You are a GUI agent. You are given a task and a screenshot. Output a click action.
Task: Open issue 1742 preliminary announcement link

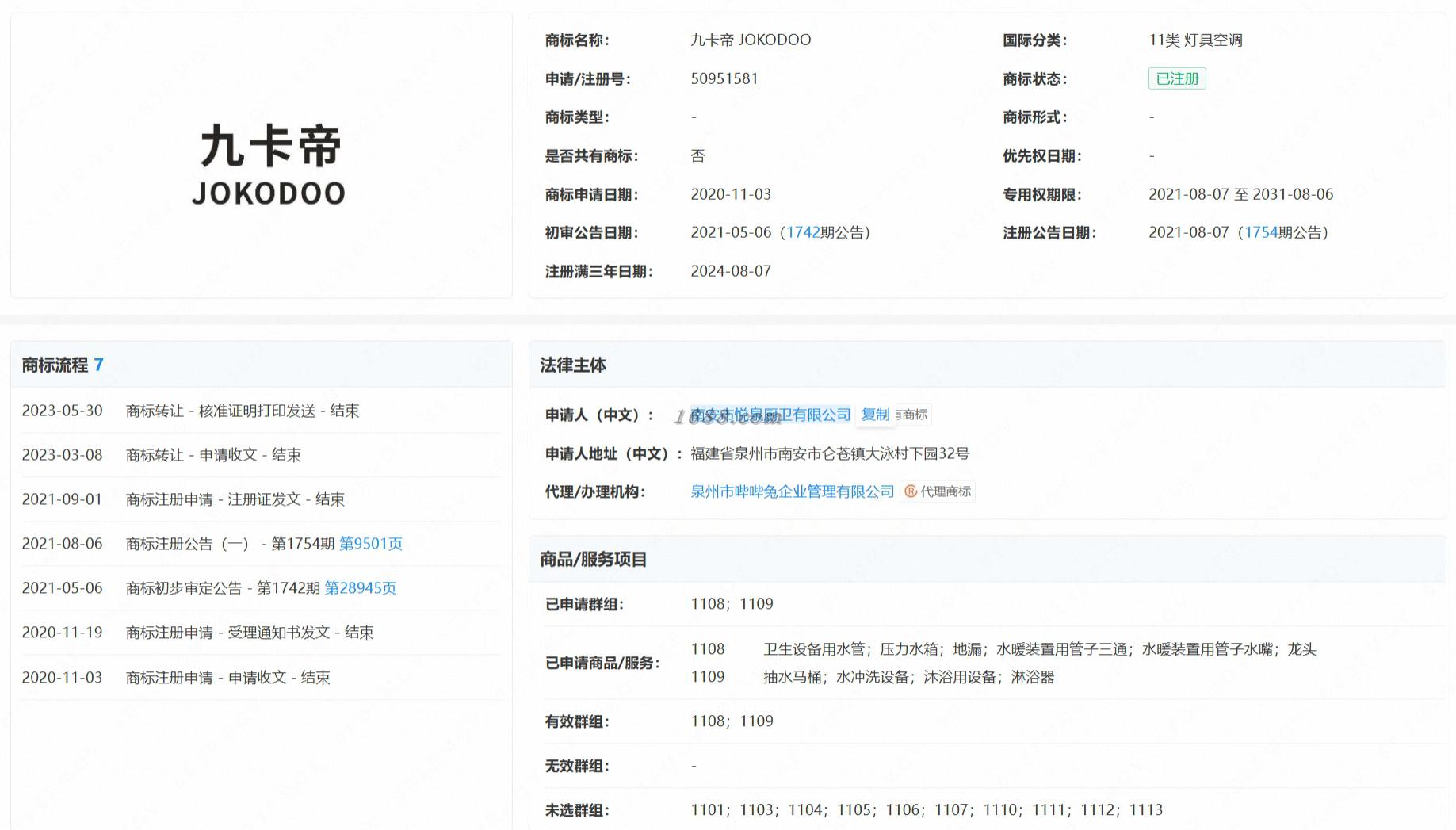803,232
